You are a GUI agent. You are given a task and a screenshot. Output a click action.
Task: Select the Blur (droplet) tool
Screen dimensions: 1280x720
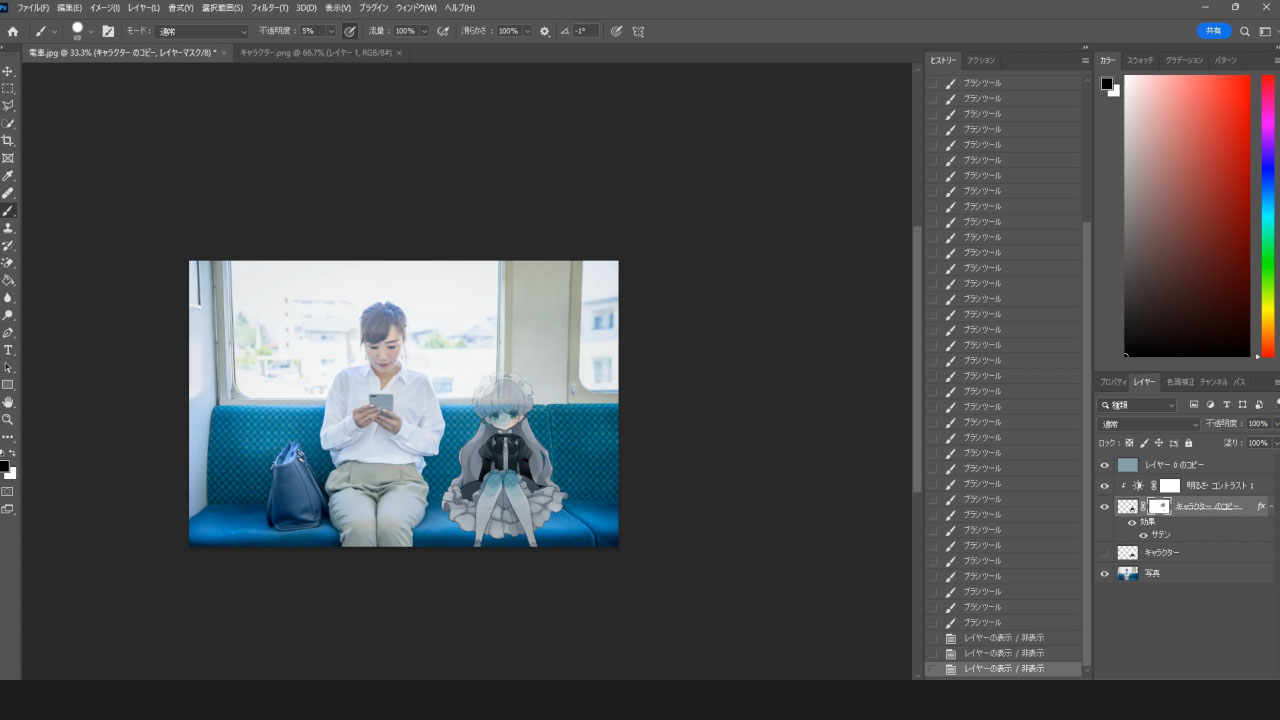tap(8, 298)
